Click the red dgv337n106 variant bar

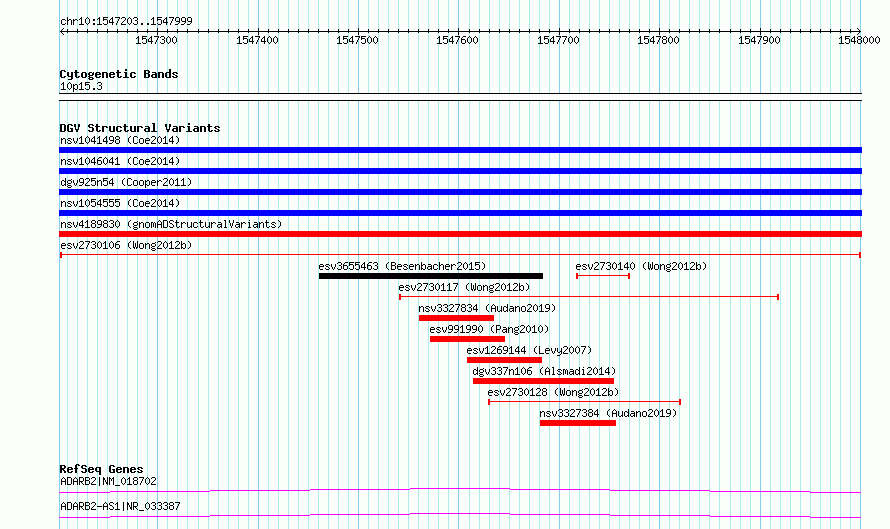543,381
